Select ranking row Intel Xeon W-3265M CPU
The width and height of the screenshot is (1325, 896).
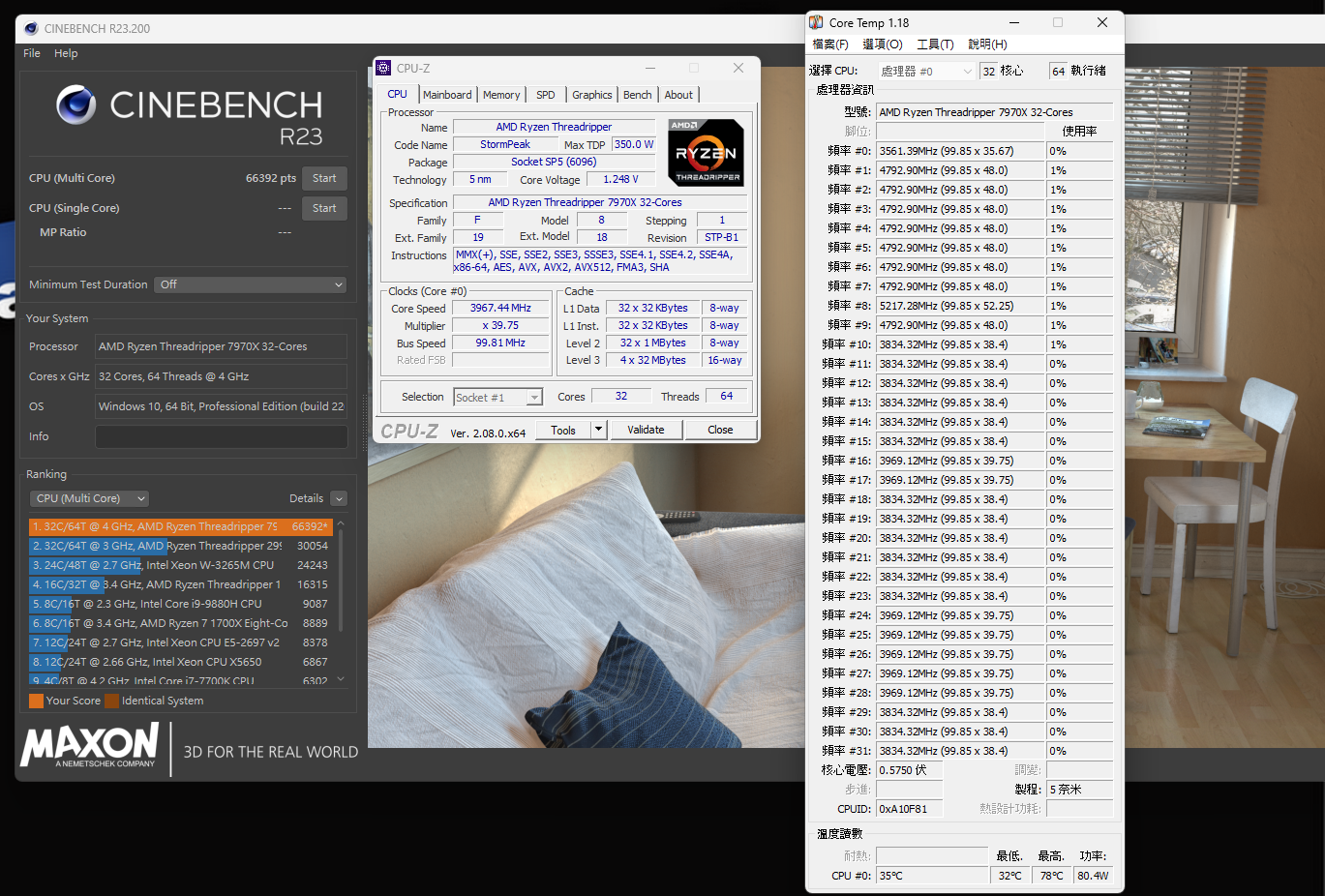point(181,565)
